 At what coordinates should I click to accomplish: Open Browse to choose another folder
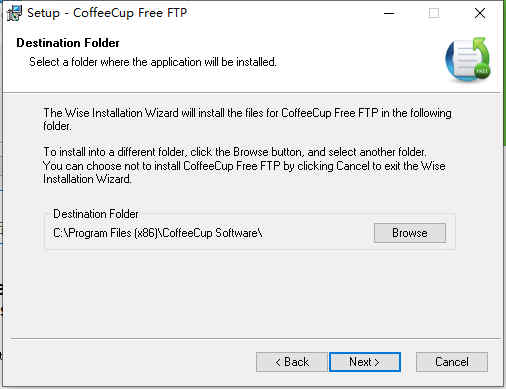410,233
